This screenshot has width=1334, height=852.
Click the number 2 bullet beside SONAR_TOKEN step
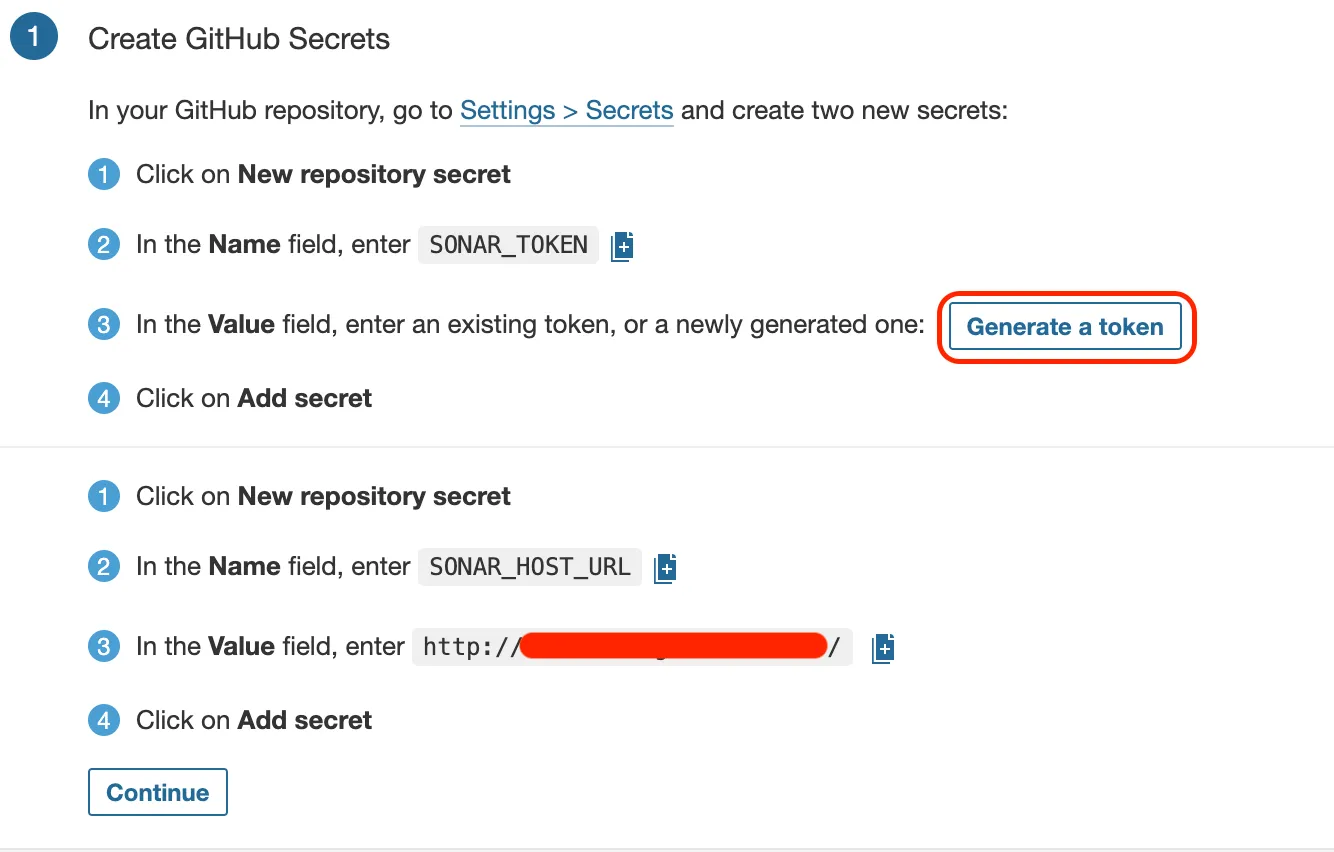coord(104,245)
